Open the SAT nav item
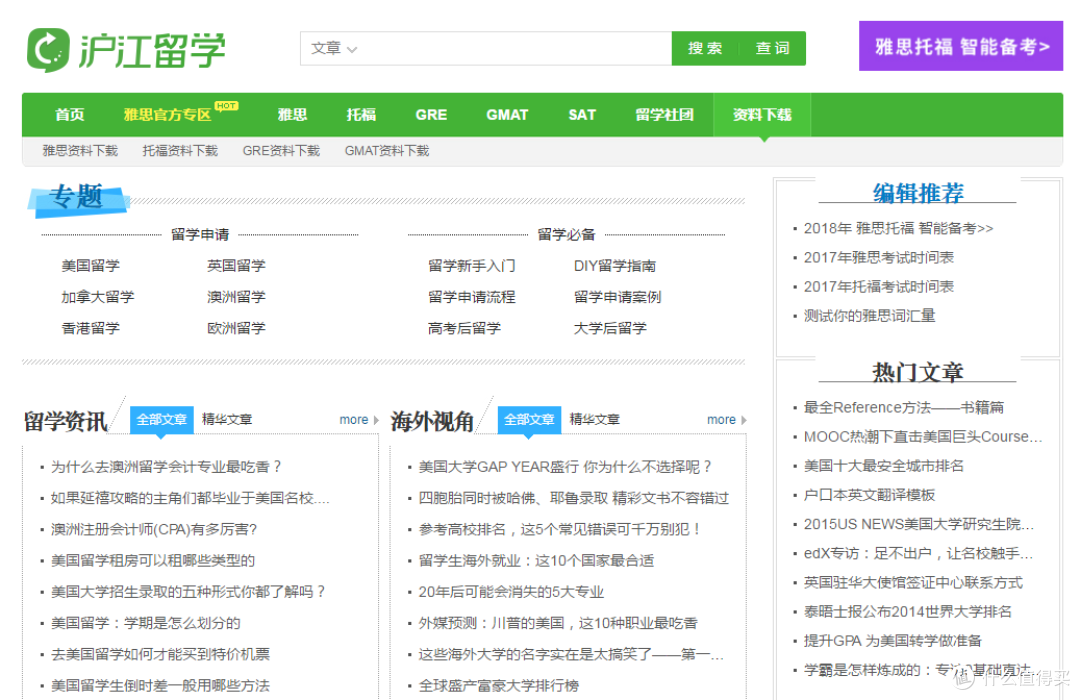 point(582,115)
